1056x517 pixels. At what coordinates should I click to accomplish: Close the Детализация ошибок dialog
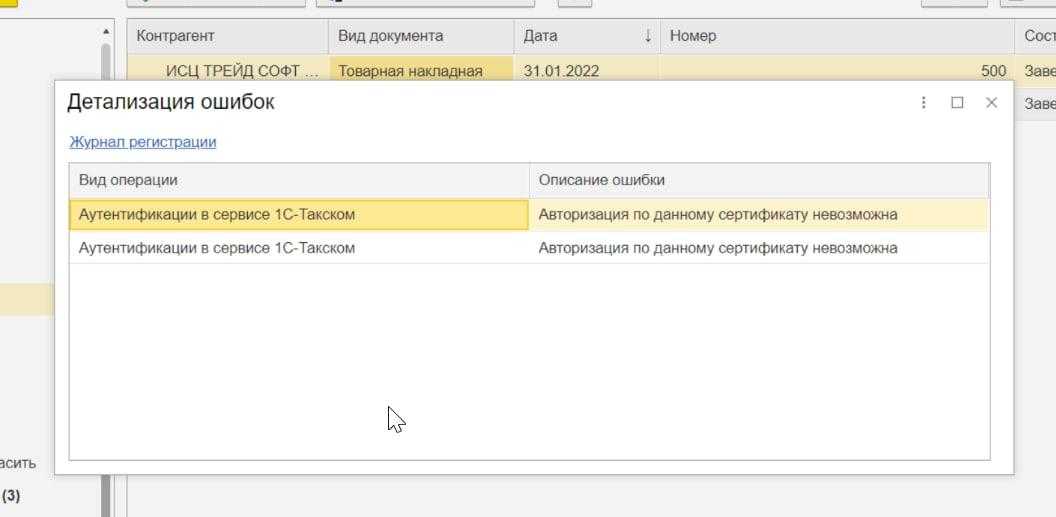click(x=991, y=102)
